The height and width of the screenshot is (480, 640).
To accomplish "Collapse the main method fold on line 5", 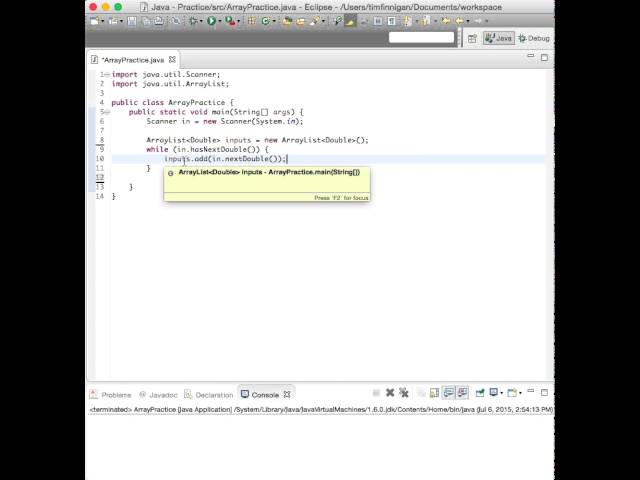I will [107, 112].
